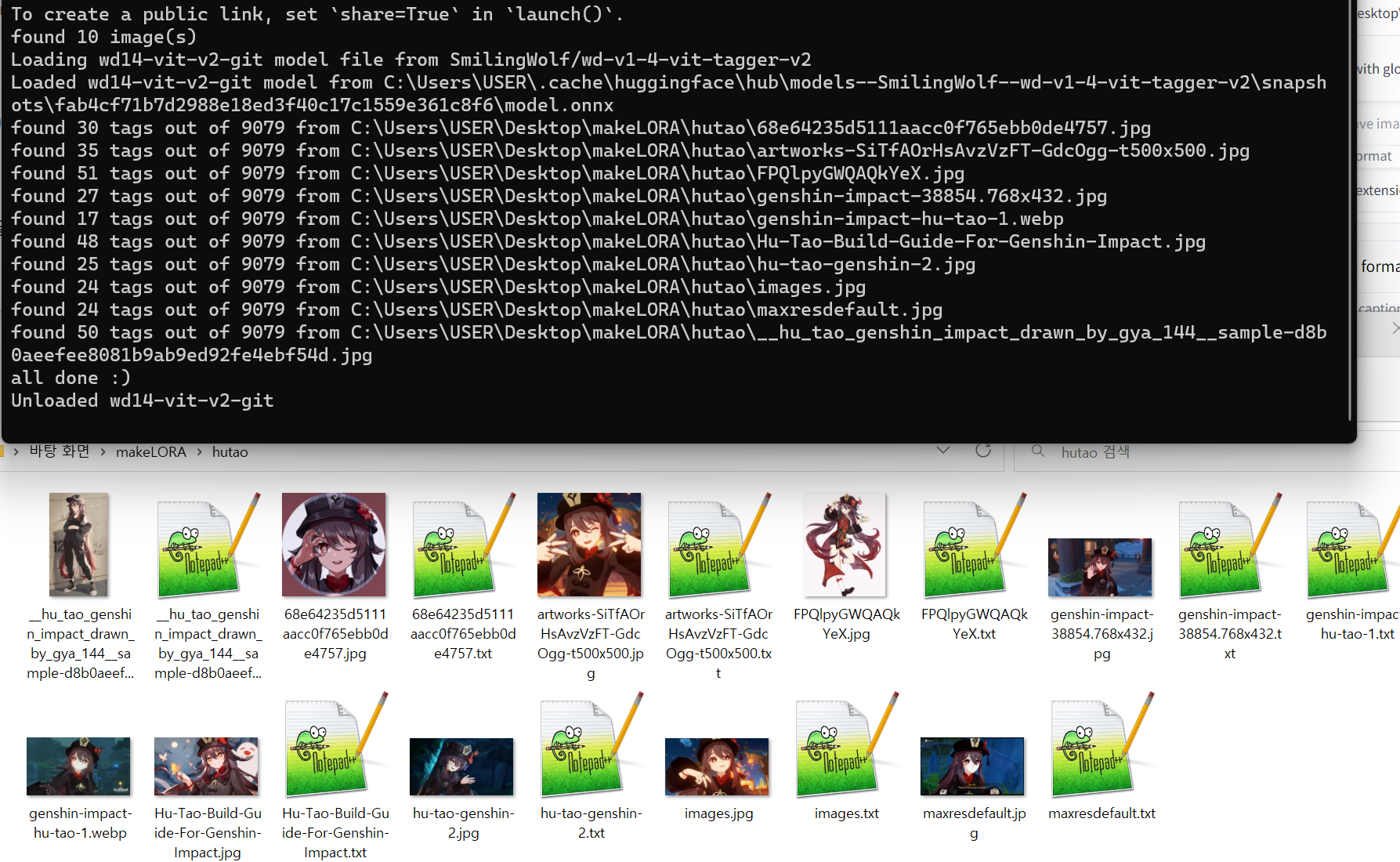The image size is (1400, 862).
Task: Select genshin-impact-38854.768x432.txt Notepad++ icon
Action: coord(1229,545)
